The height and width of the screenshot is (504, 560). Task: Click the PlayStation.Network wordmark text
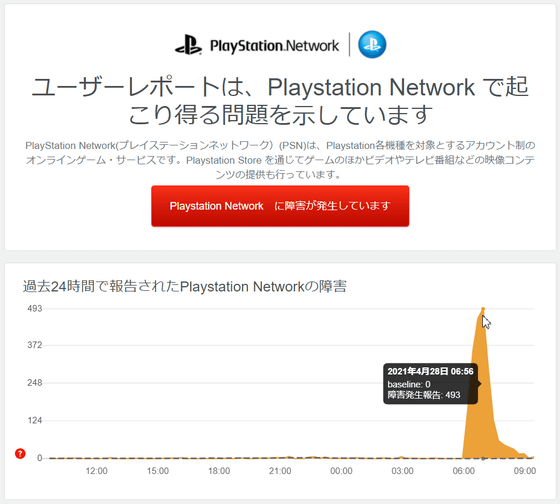click(x=274, y=46)
